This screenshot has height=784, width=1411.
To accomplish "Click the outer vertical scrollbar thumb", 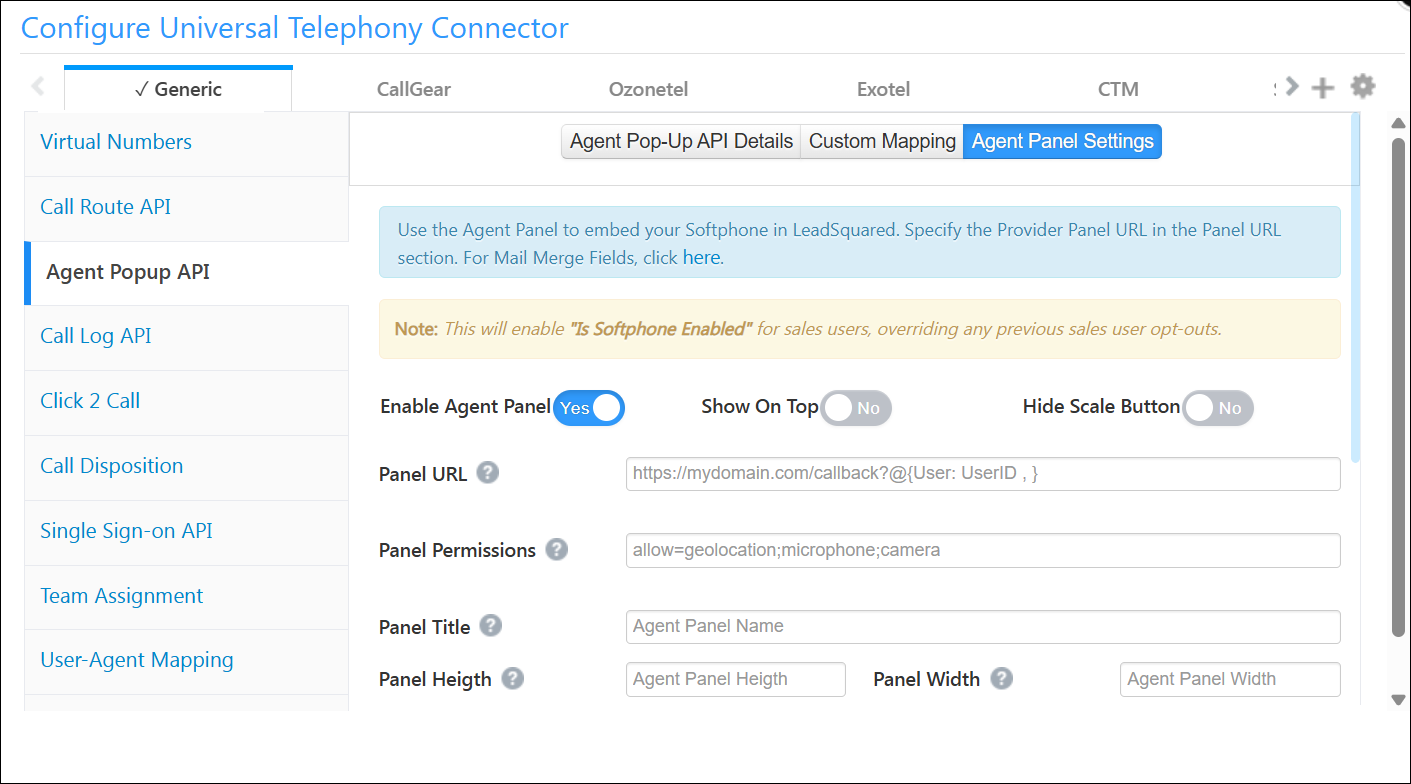I will coord(1398,387).
